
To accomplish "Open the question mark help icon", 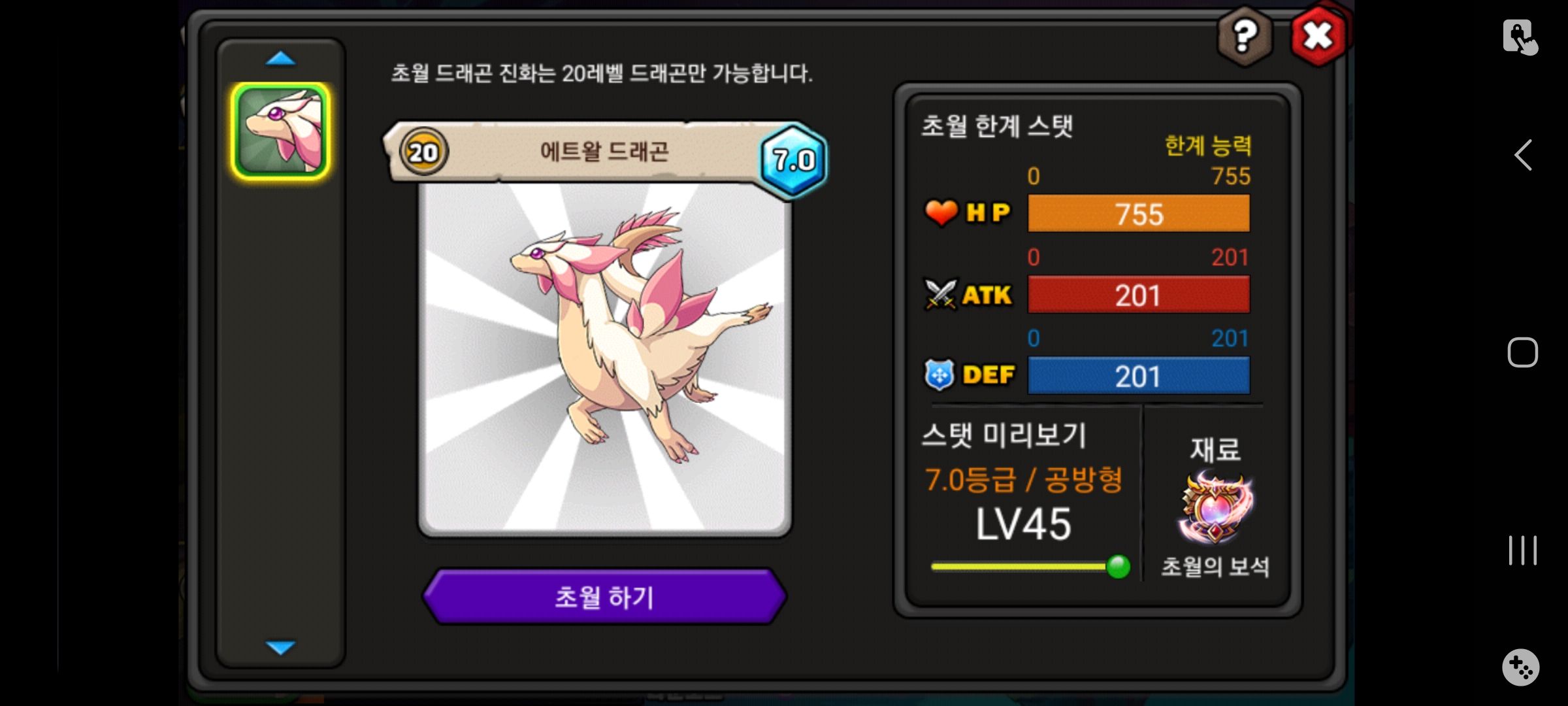I will [x=1245, y=36].
